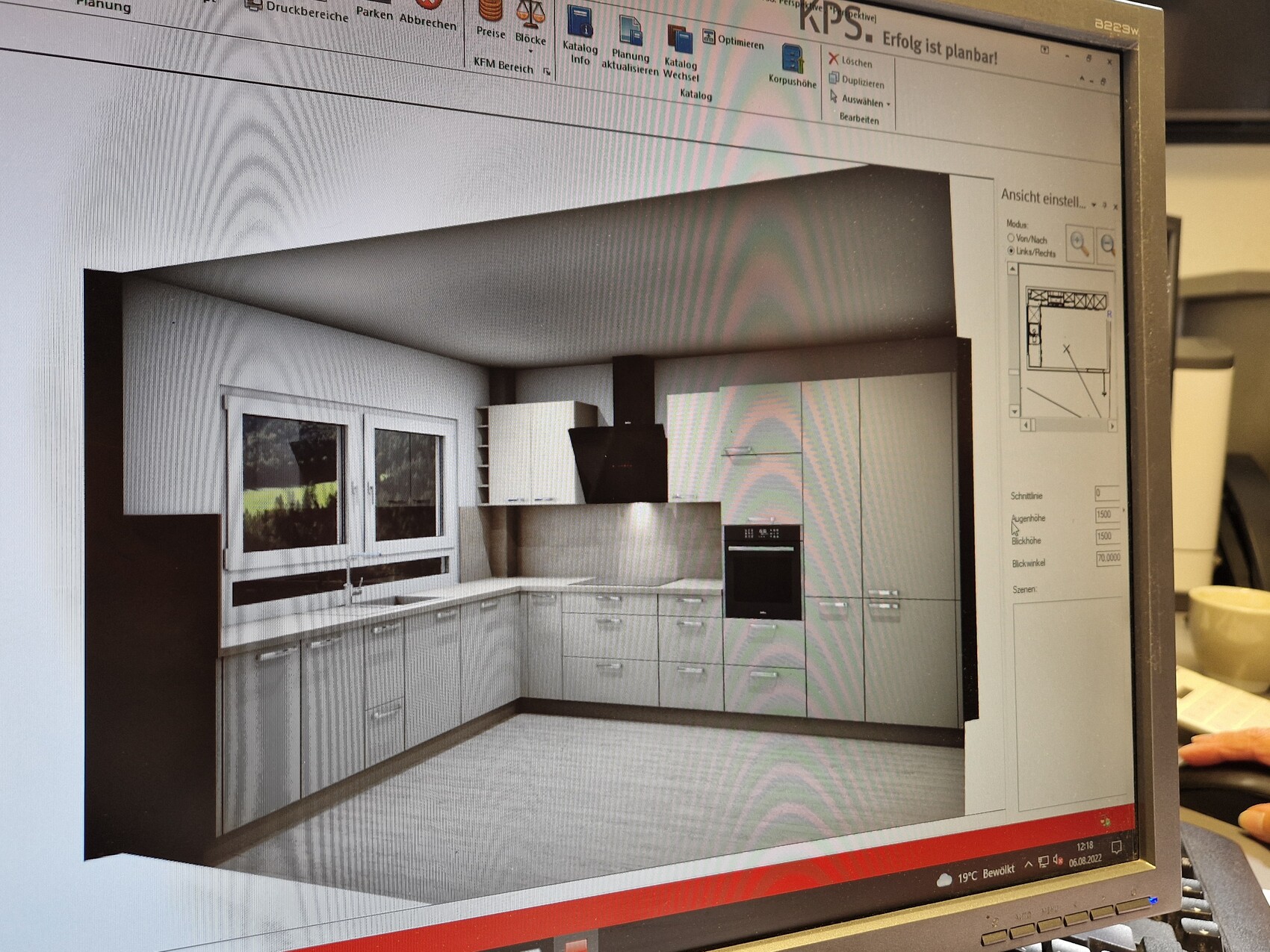Image resolution: width=1270 pixels, height=952 pixels.
Task: Click Duplizieren in the Bearbeiten group
Action: tap(856, 81)
